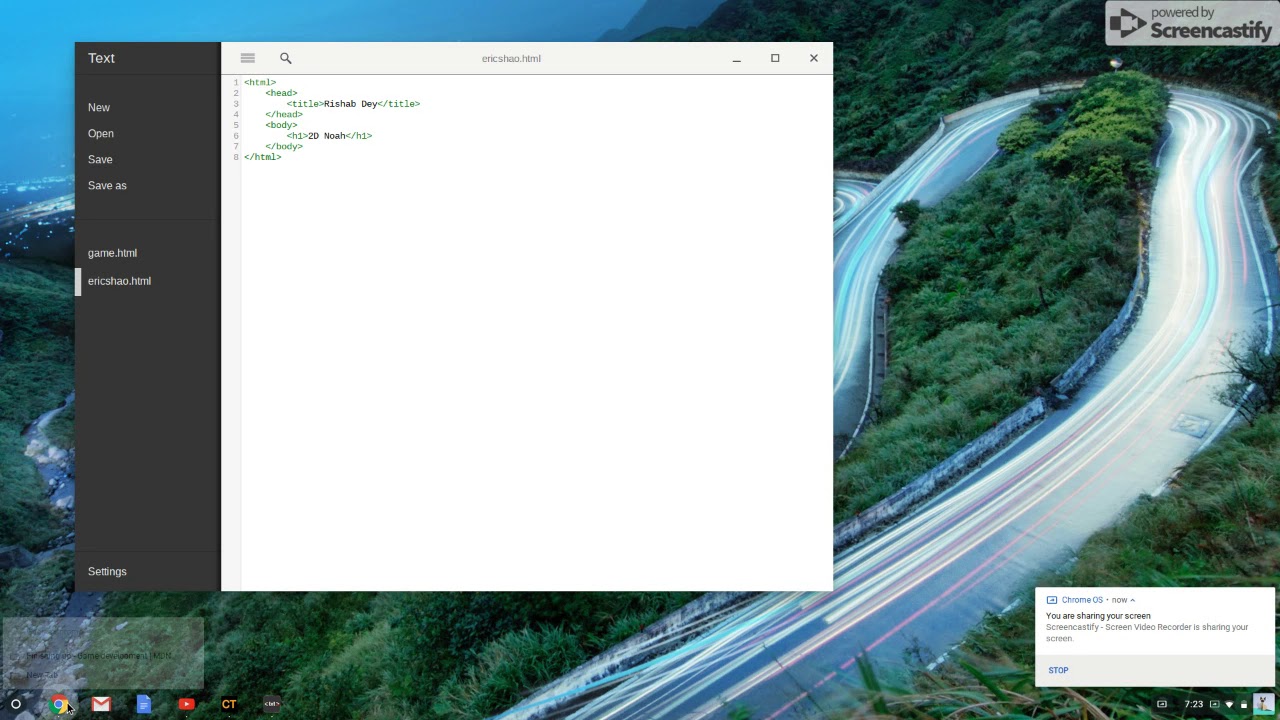Choose Open in the sidebar

coord(101,133)
